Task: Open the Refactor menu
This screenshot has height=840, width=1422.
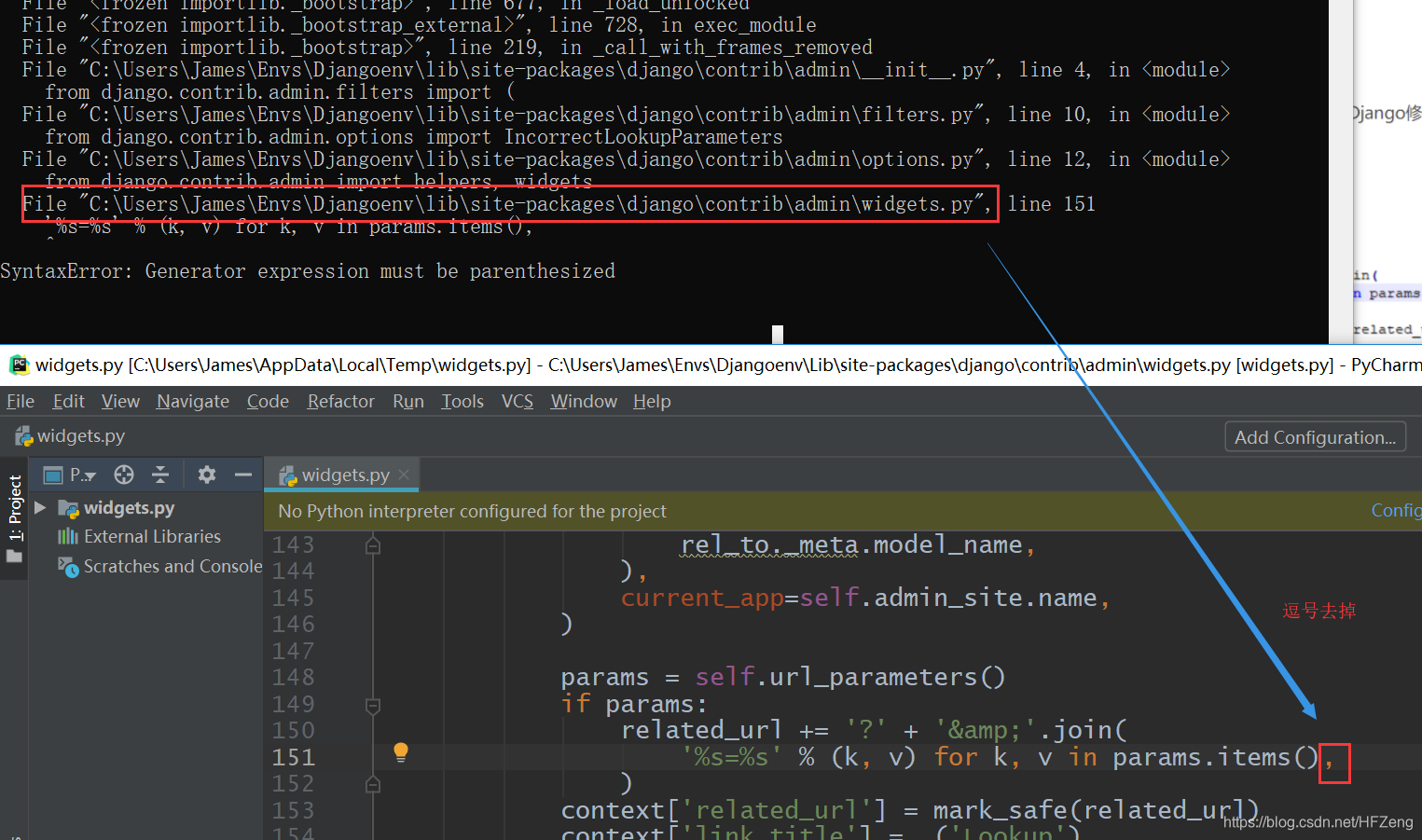Action: pyautogui.click(x=340, y=401)
